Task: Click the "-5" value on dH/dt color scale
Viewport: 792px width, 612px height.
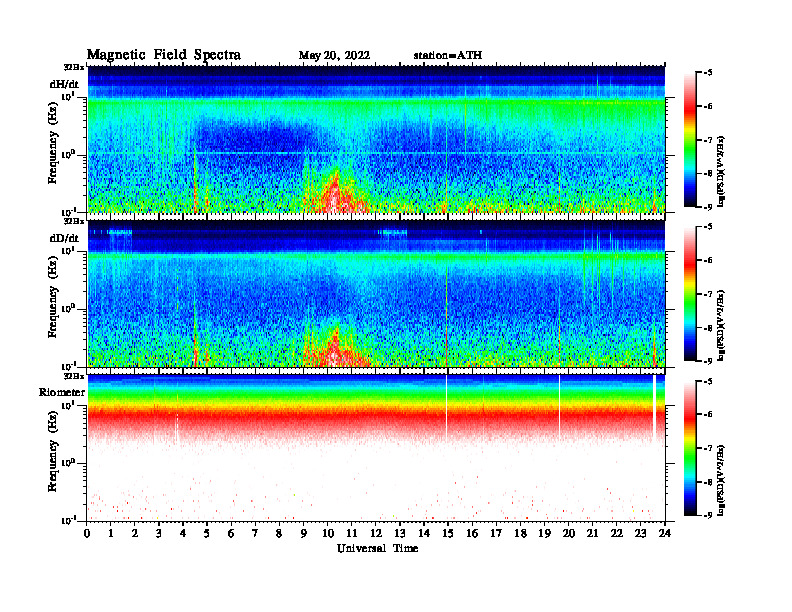Action: [708, 73]
